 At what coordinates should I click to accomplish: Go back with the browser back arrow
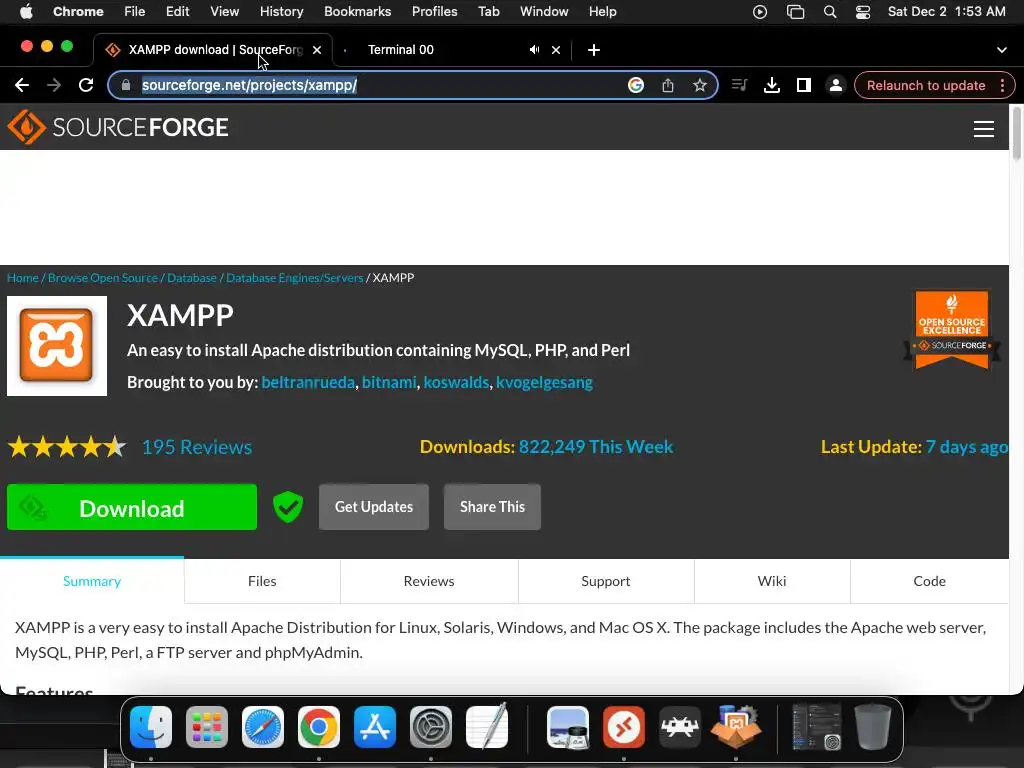[22, 85]
